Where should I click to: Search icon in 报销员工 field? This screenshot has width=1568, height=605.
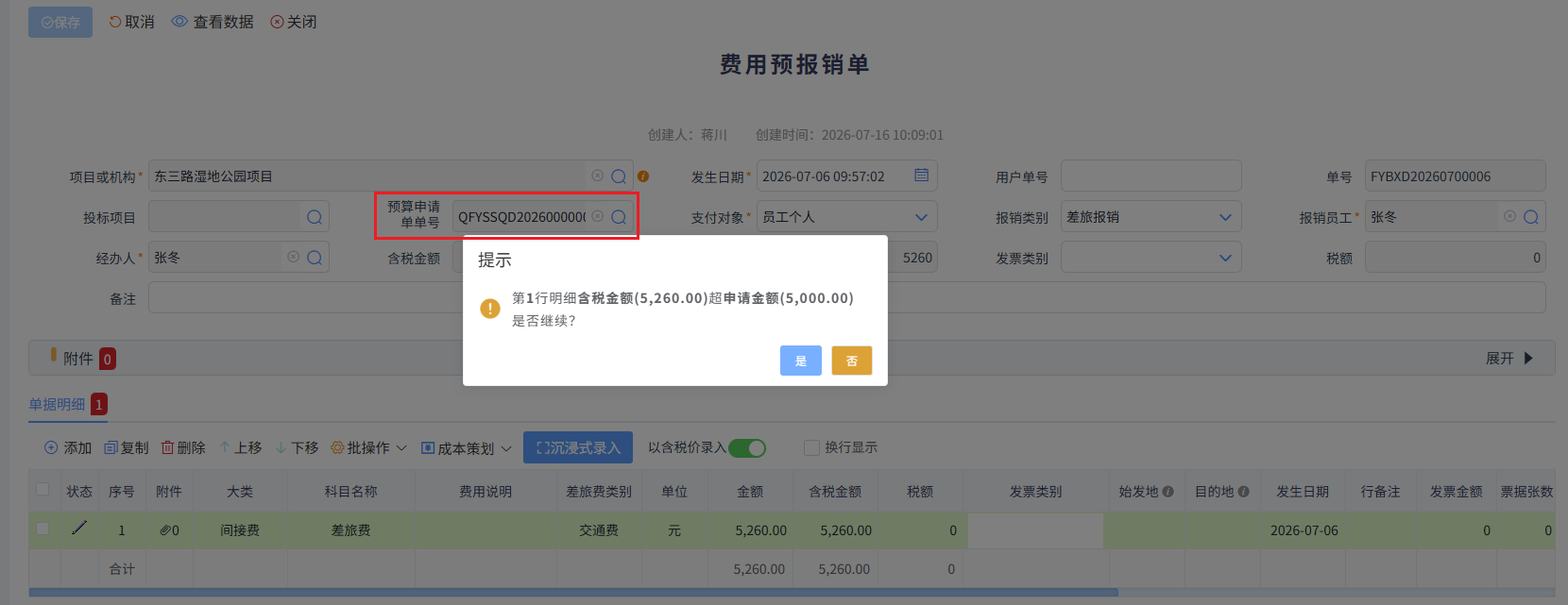point(1531,217)
